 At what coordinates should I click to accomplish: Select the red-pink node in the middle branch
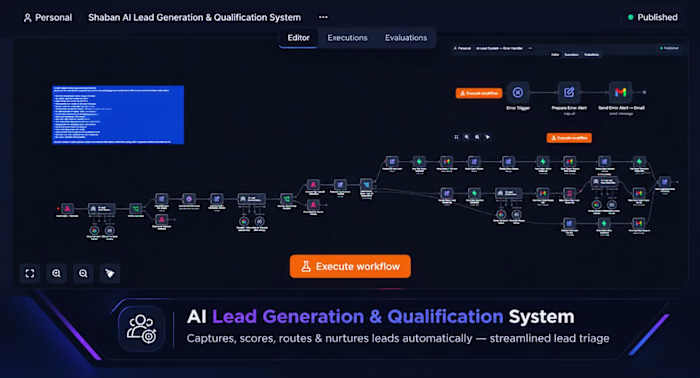569,193
